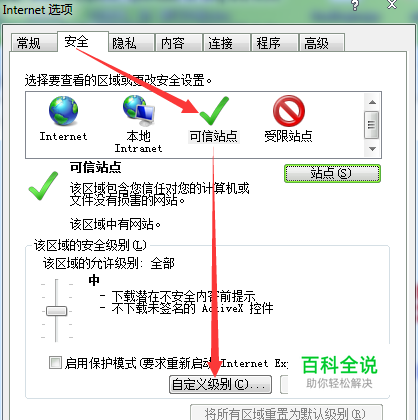418x420 pixels.
Task: Select the Internet zone globe icon
Action: click(x=63, y=111)
